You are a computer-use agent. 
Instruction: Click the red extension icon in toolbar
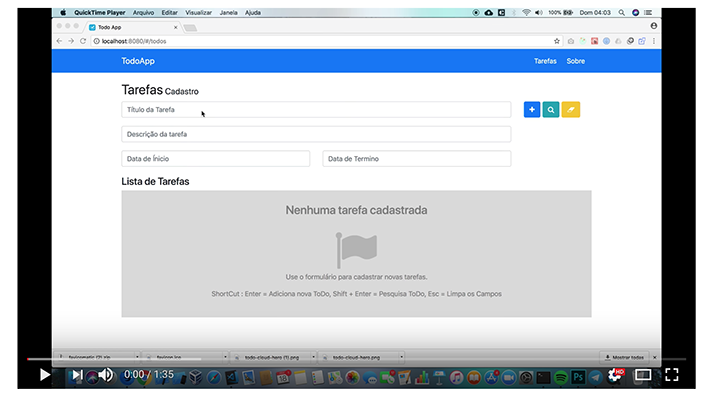point(595,41)
